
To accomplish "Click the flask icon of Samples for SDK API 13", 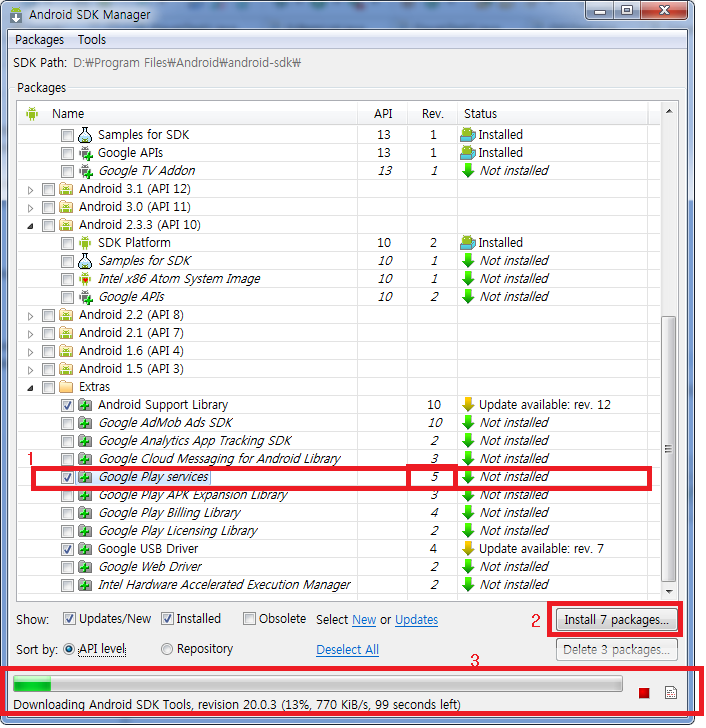I will [x=85, y=135].
